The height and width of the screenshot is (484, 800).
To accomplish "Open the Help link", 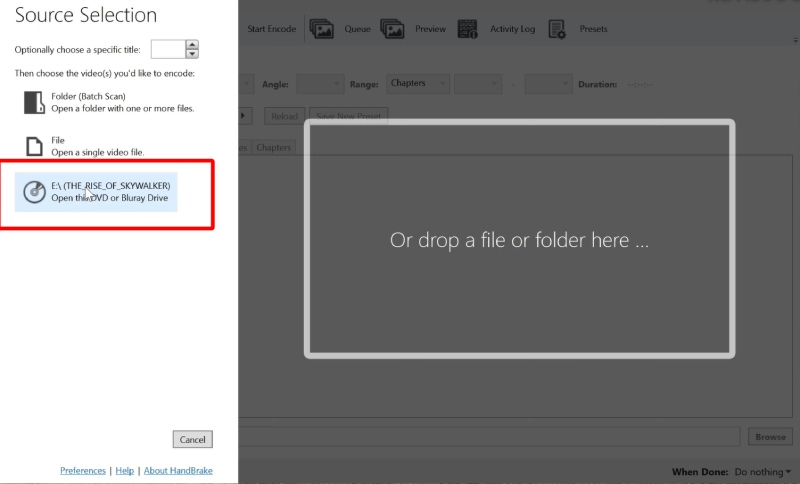I will point(124,470).
